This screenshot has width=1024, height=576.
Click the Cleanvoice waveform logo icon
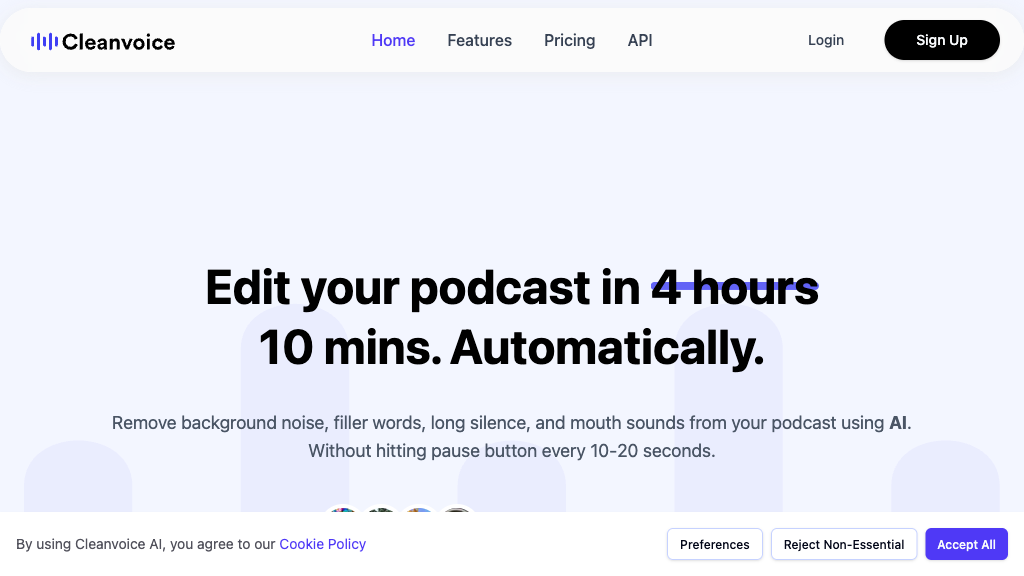pos(43,41)
